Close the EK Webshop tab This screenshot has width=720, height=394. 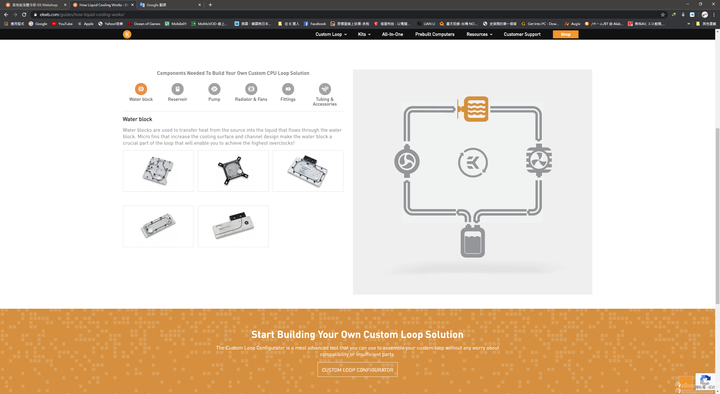[x=65, y=5]
